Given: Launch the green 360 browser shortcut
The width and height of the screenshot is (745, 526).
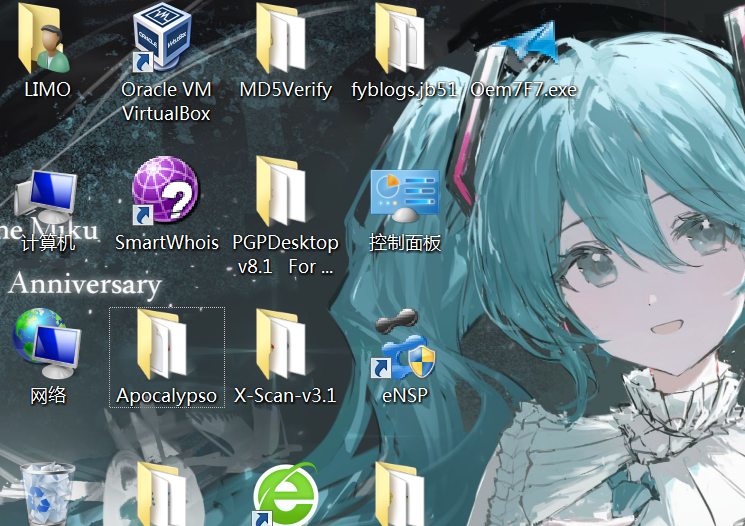Looking at the screenshot, I should [285, 495].
